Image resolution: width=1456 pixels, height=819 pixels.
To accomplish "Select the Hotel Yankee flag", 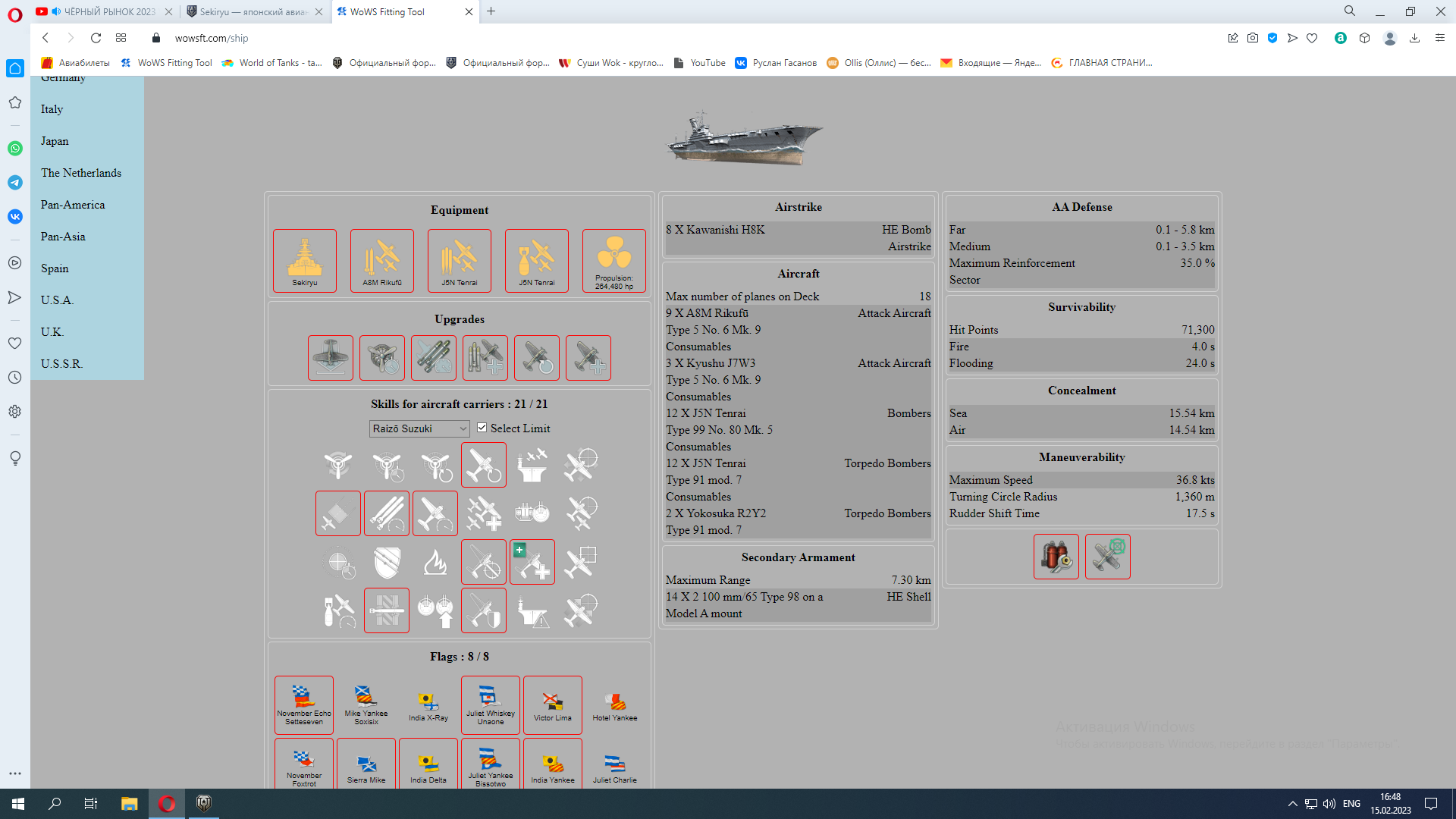I will (x=615, y=705).
